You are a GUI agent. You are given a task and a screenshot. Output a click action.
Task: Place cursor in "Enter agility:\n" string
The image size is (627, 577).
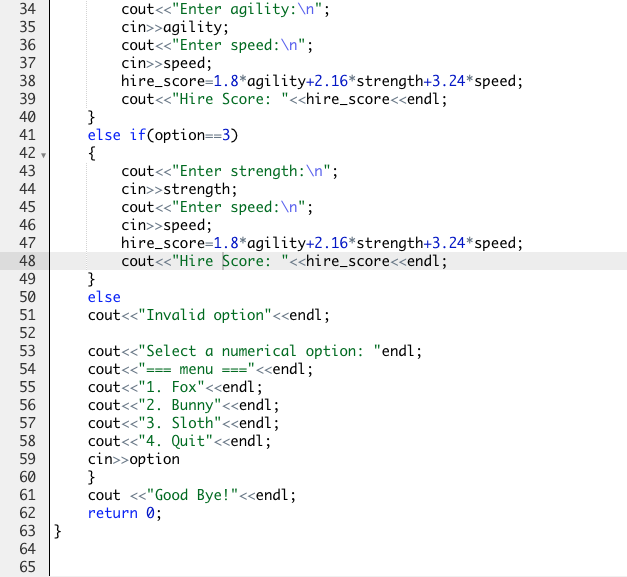pyautogui.click(x=247, y=9)
